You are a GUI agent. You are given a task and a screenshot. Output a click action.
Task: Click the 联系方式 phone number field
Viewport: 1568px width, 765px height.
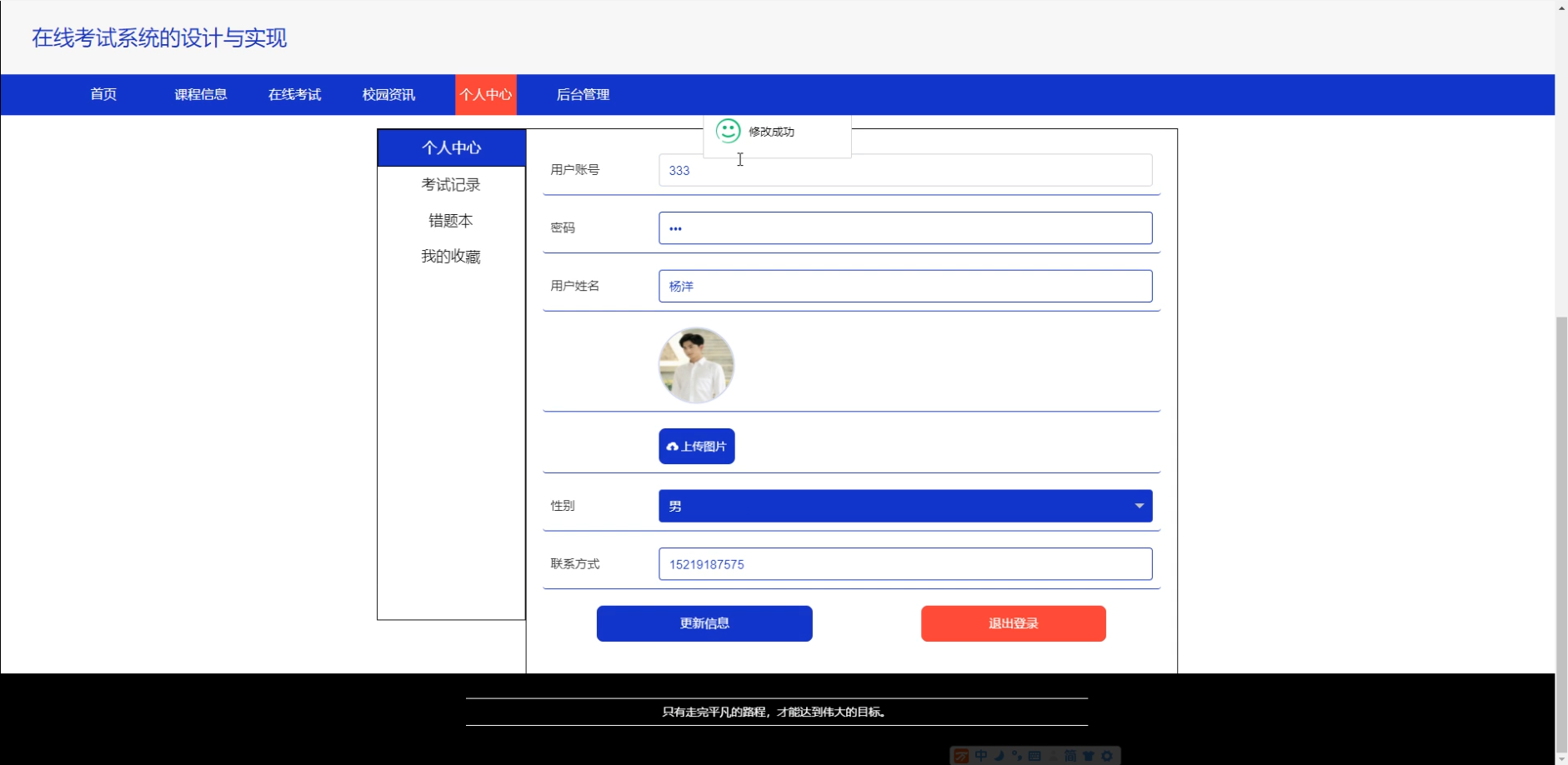pos(904,564)
